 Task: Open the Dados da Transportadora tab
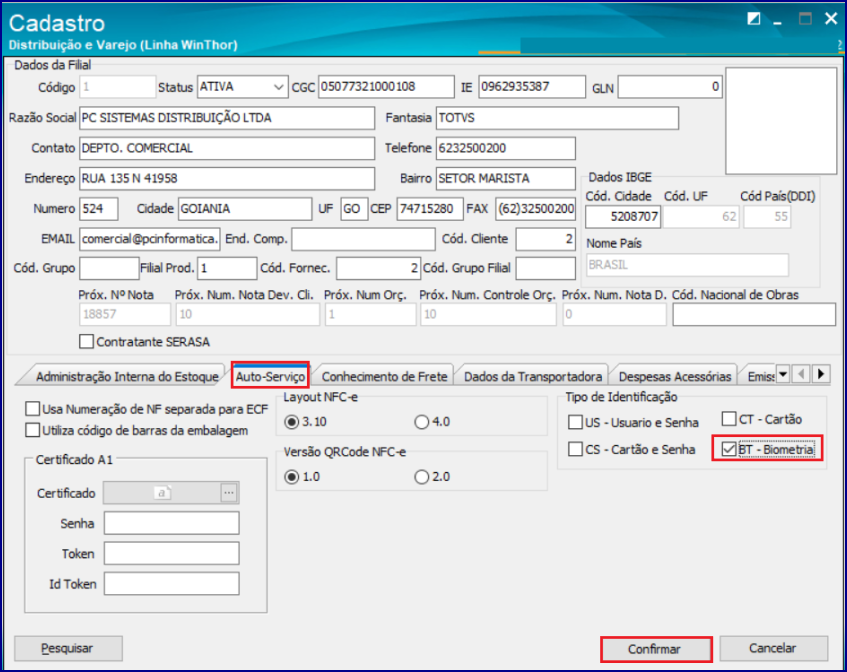tap(533, 377)
